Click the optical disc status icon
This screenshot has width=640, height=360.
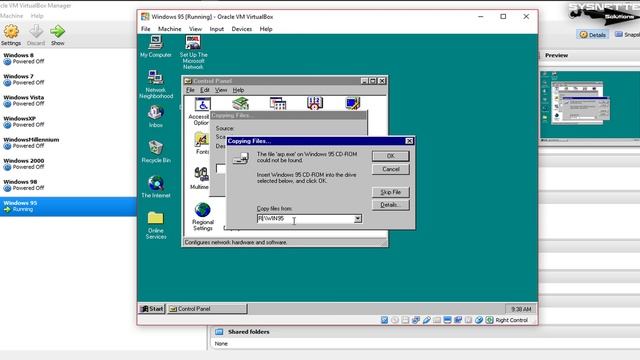click(395, 320)
